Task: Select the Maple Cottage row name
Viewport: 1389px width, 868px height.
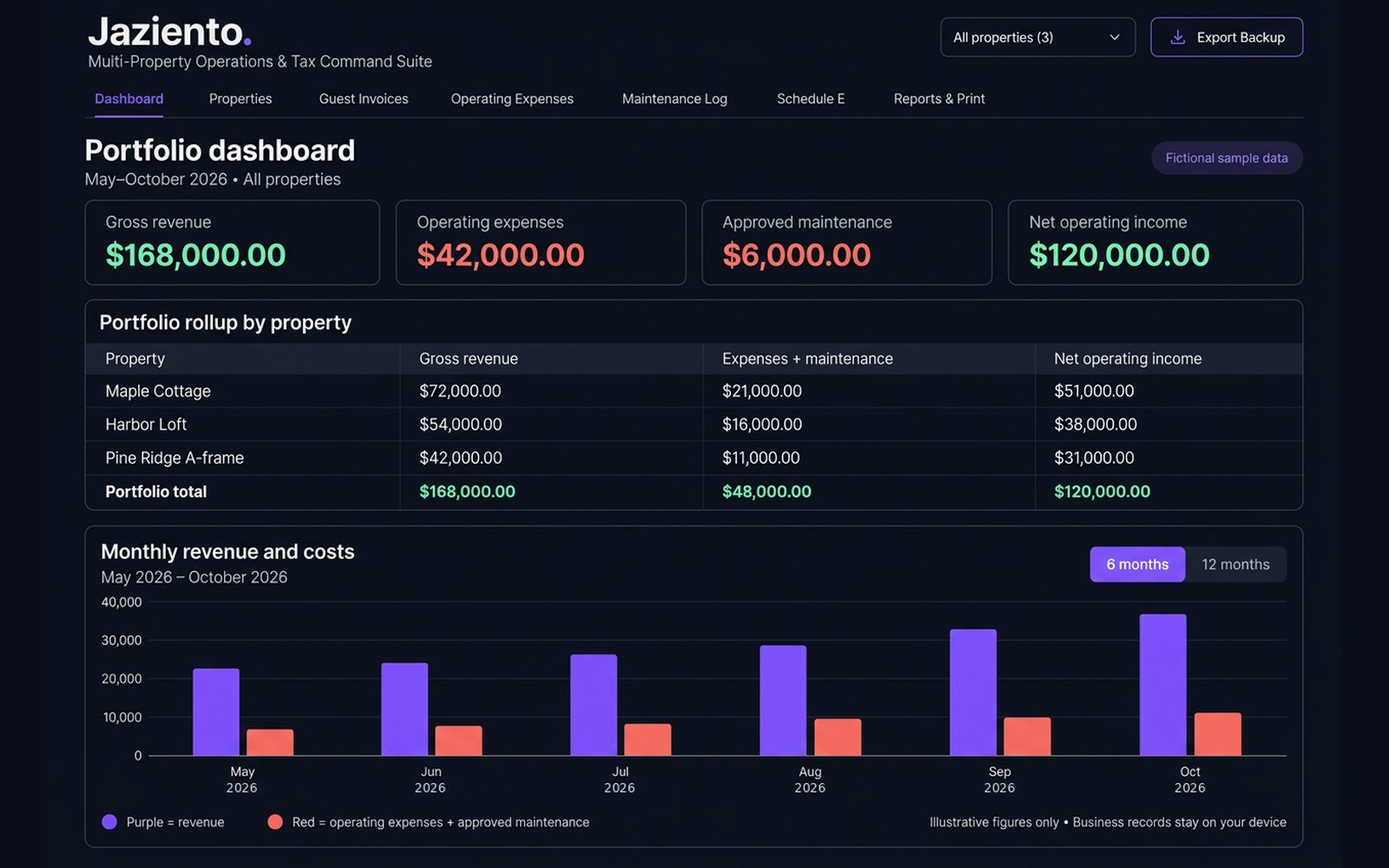Action: click(x=158, y=391)
